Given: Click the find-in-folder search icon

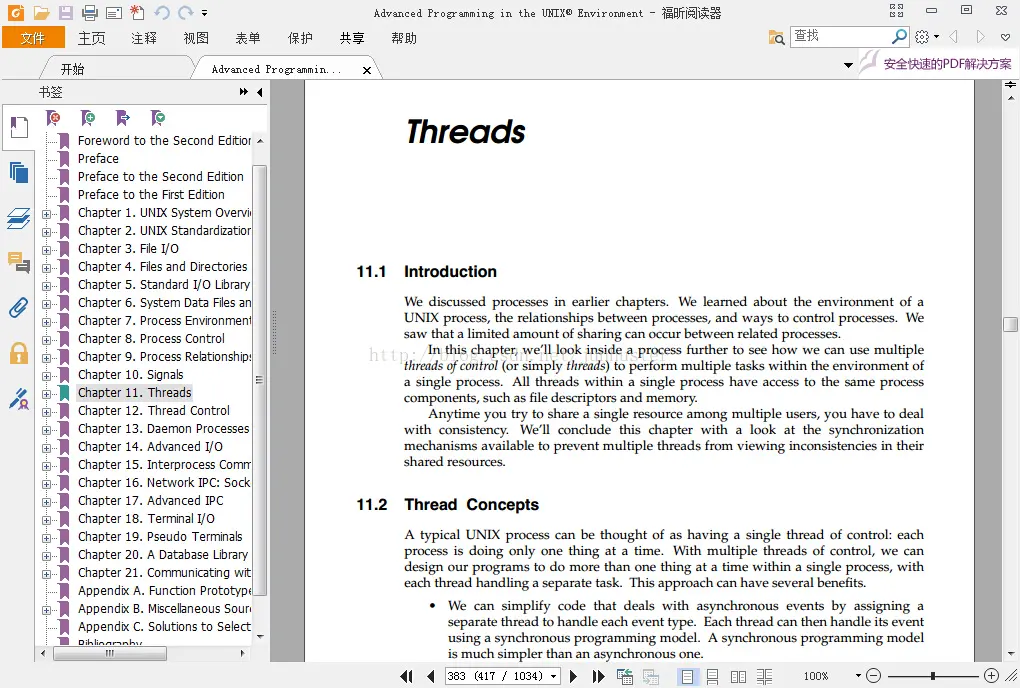Looking at the screenshot, I should [776, 38].
